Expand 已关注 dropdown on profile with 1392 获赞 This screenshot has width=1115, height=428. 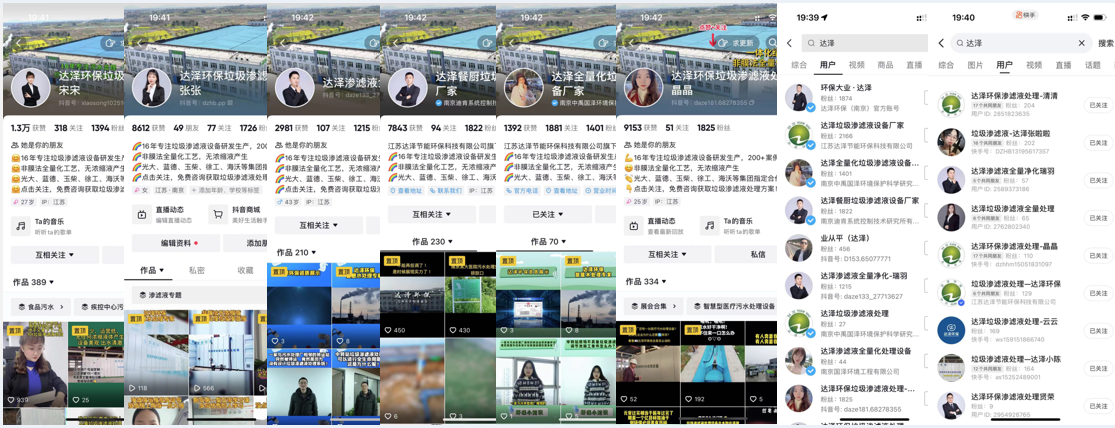click(x=547, y=214)
